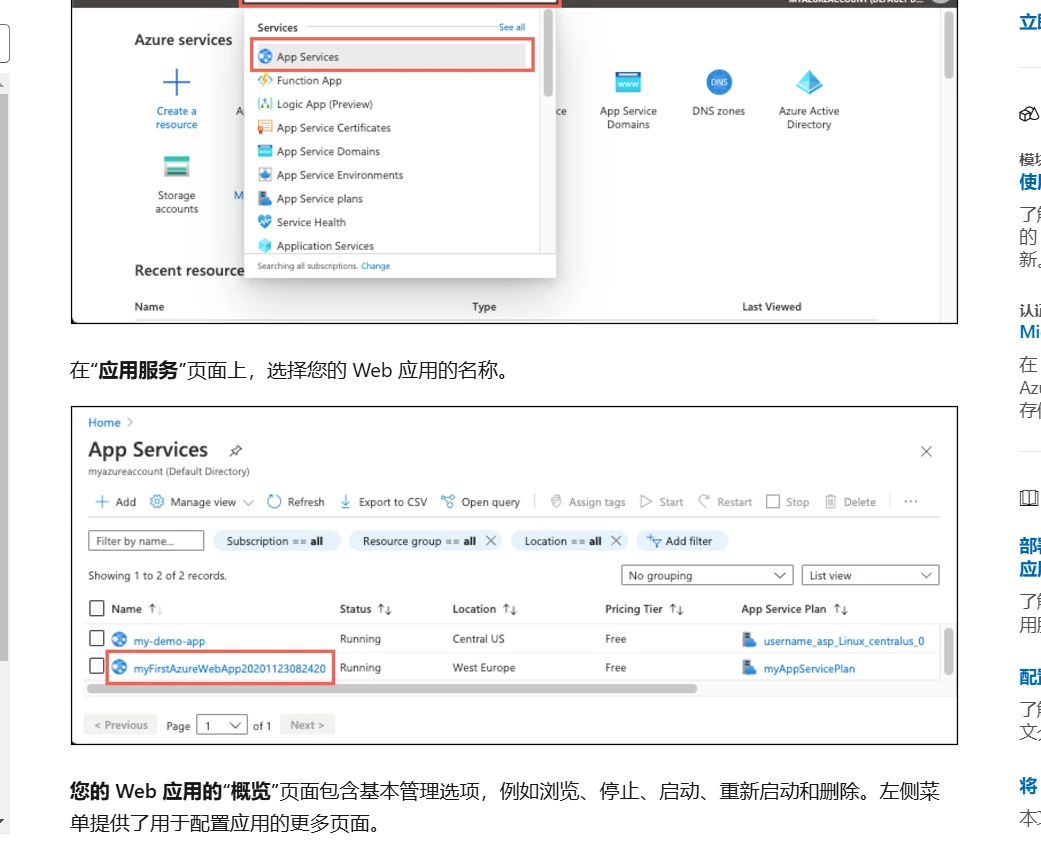
Task: Open username_asp_Linux_centralus_0 plan link
Action: (x=844, y=641)
